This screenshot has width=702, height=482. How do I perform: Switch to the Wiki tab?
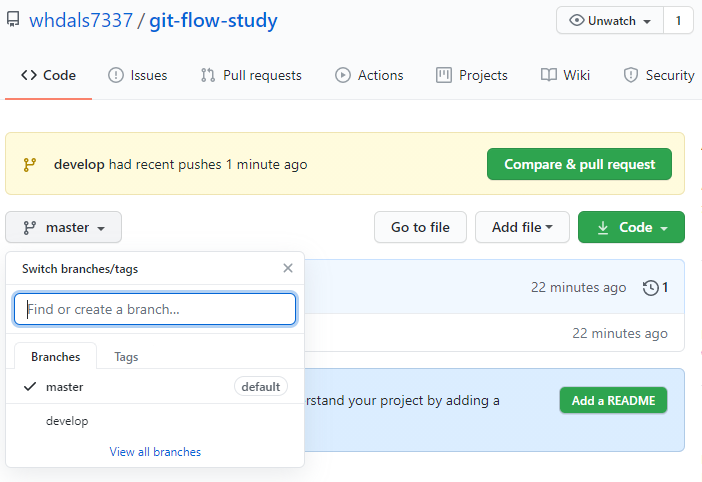pos(565,75)
